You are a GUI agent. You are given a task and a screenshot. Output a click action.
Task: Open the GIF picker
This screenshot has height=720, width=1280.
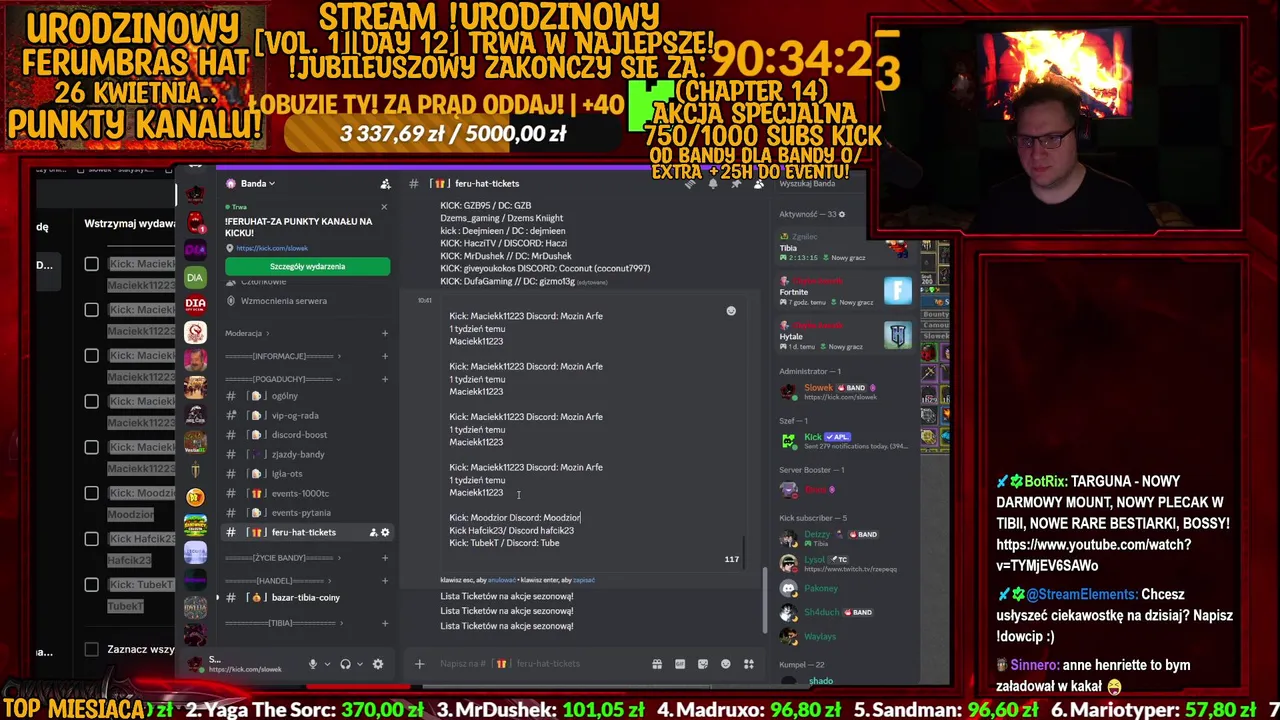[680, 664]
